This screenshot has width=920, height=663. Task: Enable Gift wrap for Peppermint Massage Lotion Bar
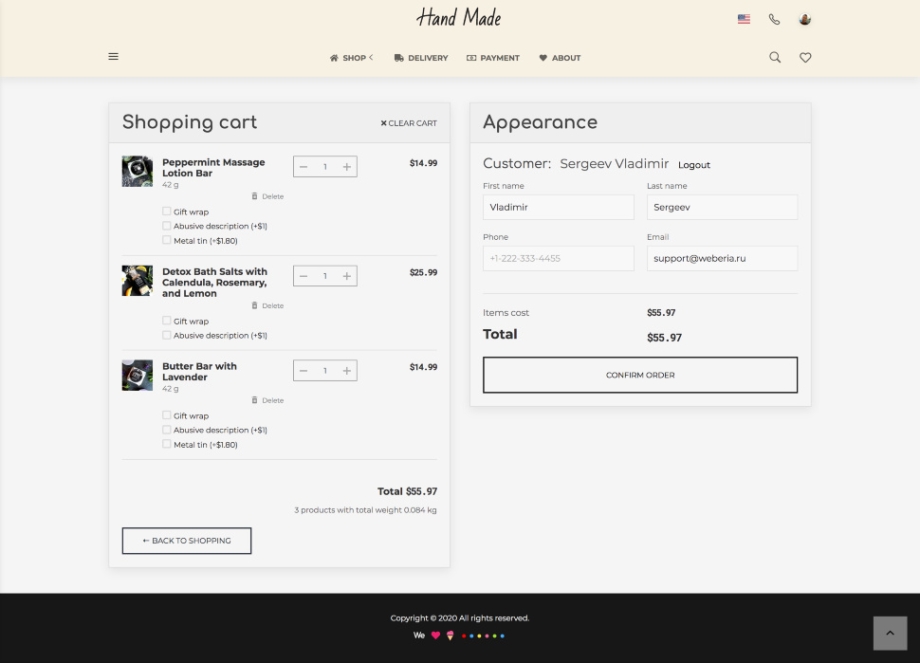click(x=167, y=212)
